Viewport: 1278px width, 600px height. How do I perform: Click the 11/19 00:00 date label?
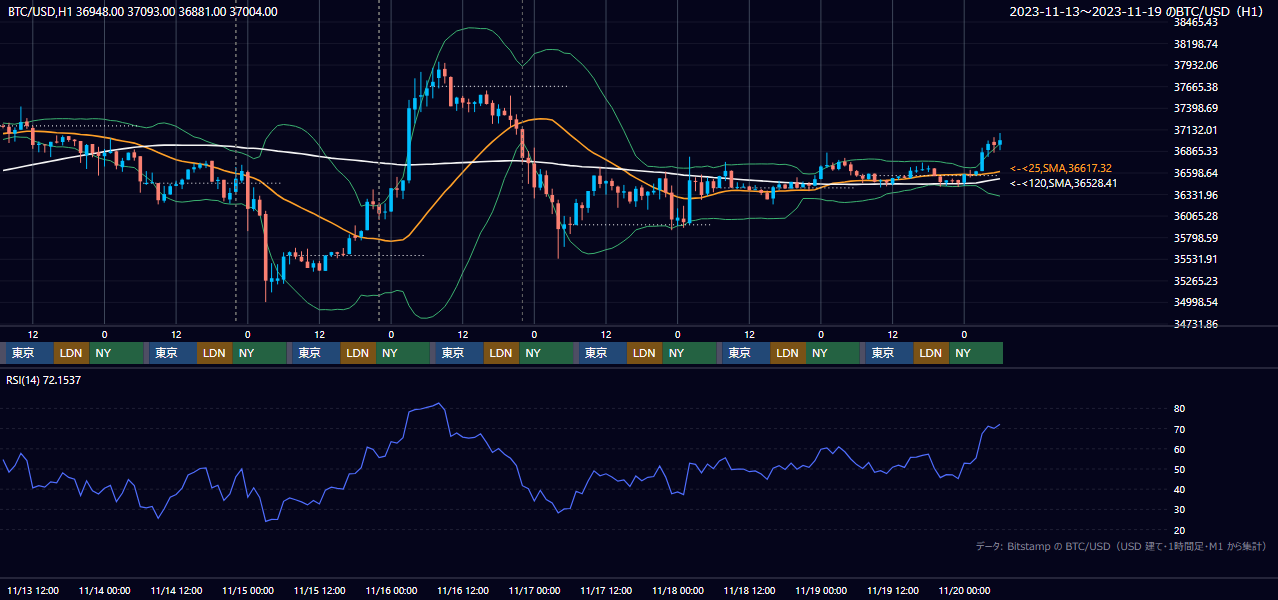tap(821, 590)
